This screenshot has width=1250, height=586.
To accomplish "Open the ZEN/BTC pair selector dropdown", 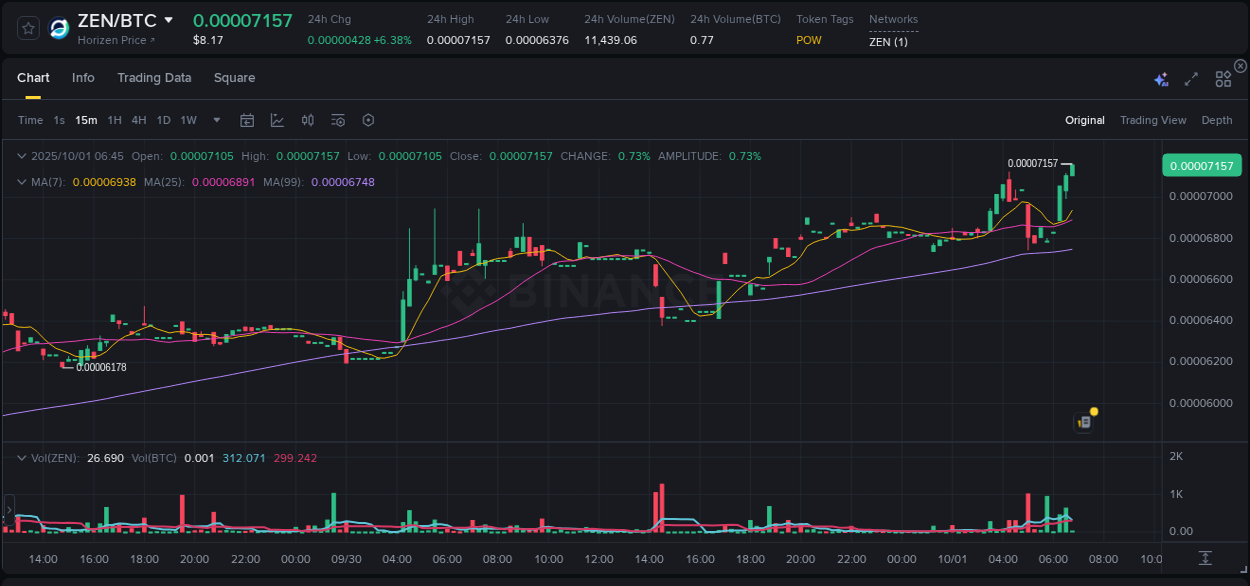I will (168, 19).
